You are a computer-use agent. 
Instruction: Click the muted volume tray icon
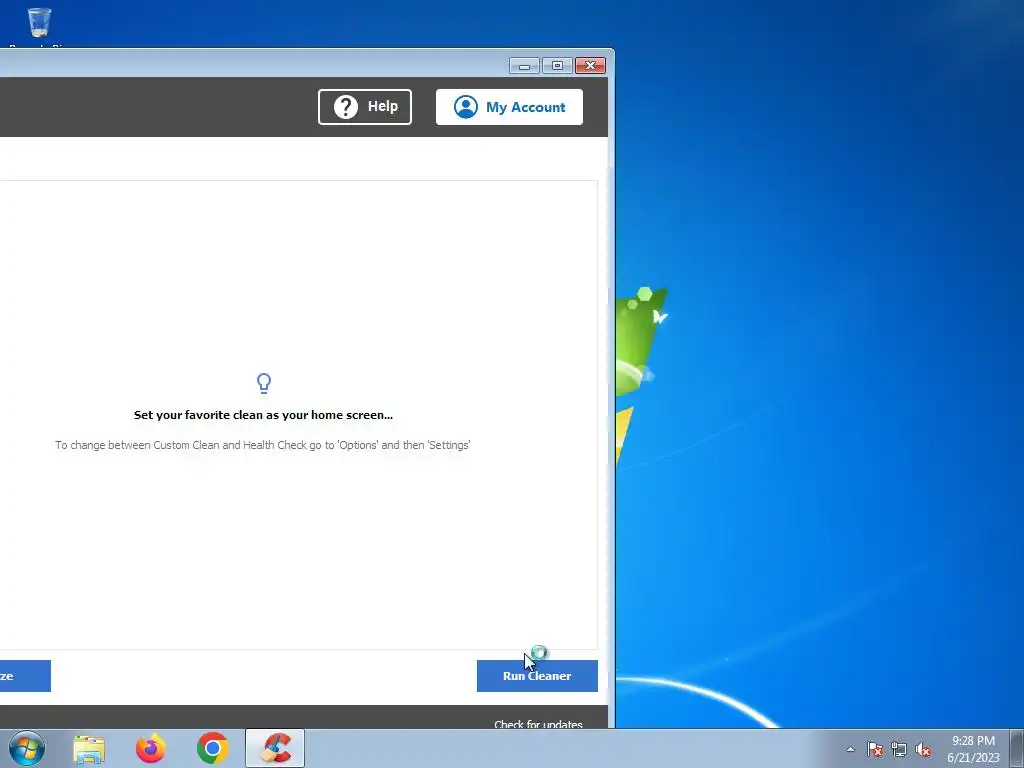923,749
